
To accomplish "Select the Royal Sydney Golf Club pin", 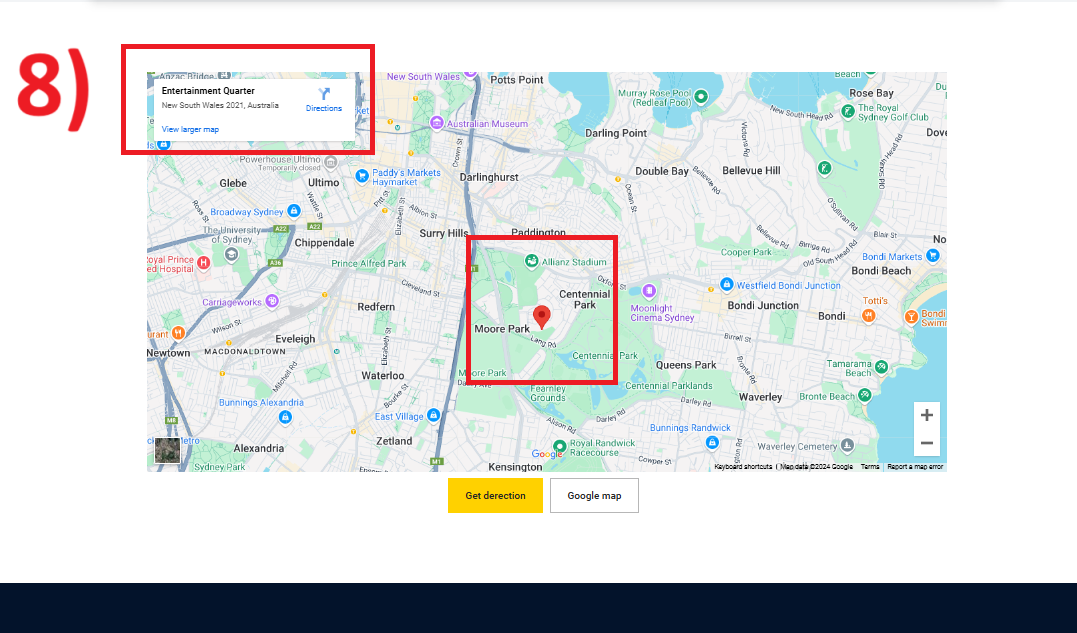I will (x=848, y=111).
